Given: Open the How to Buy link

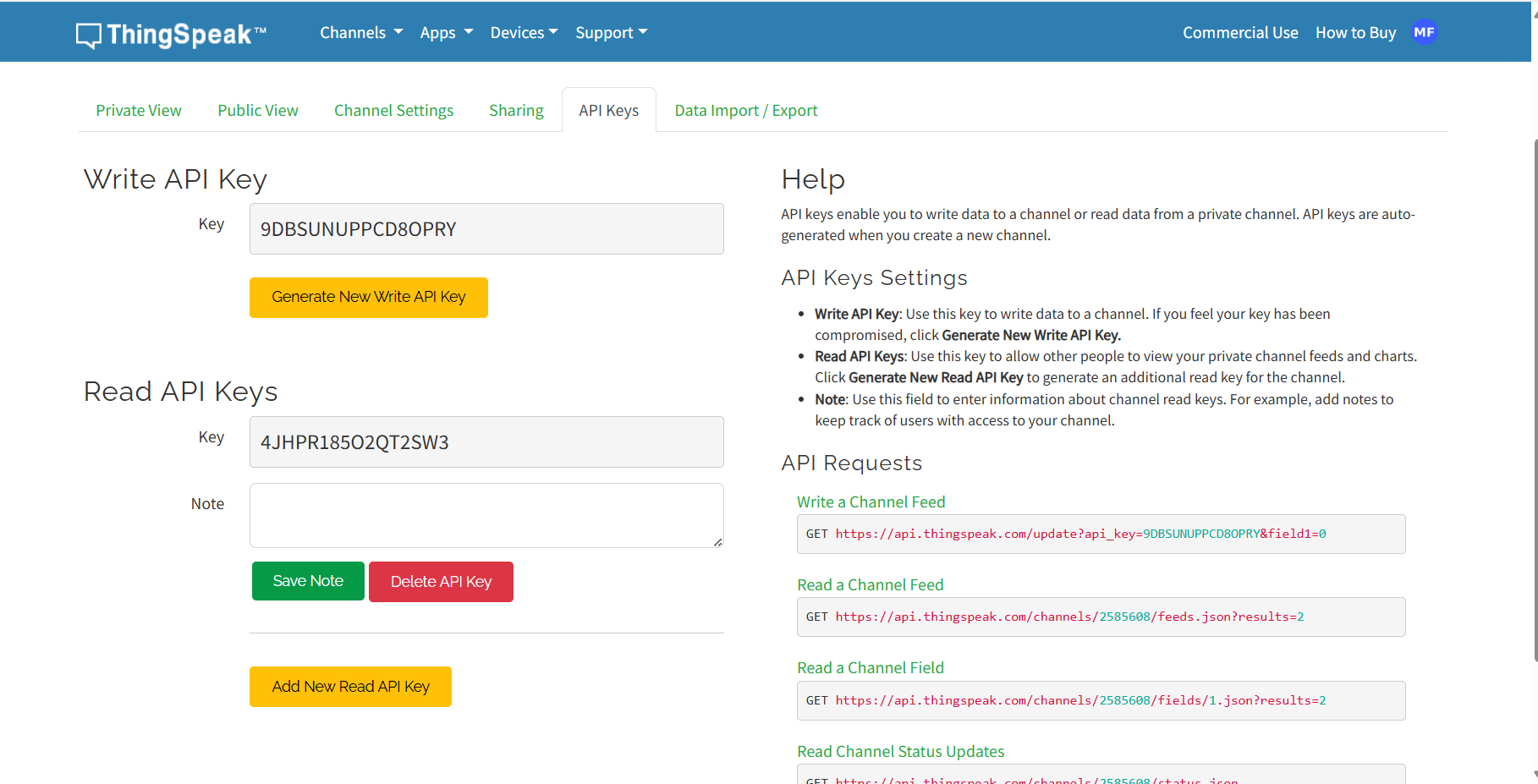Looking at the screenshot, I should (1355, 32).
